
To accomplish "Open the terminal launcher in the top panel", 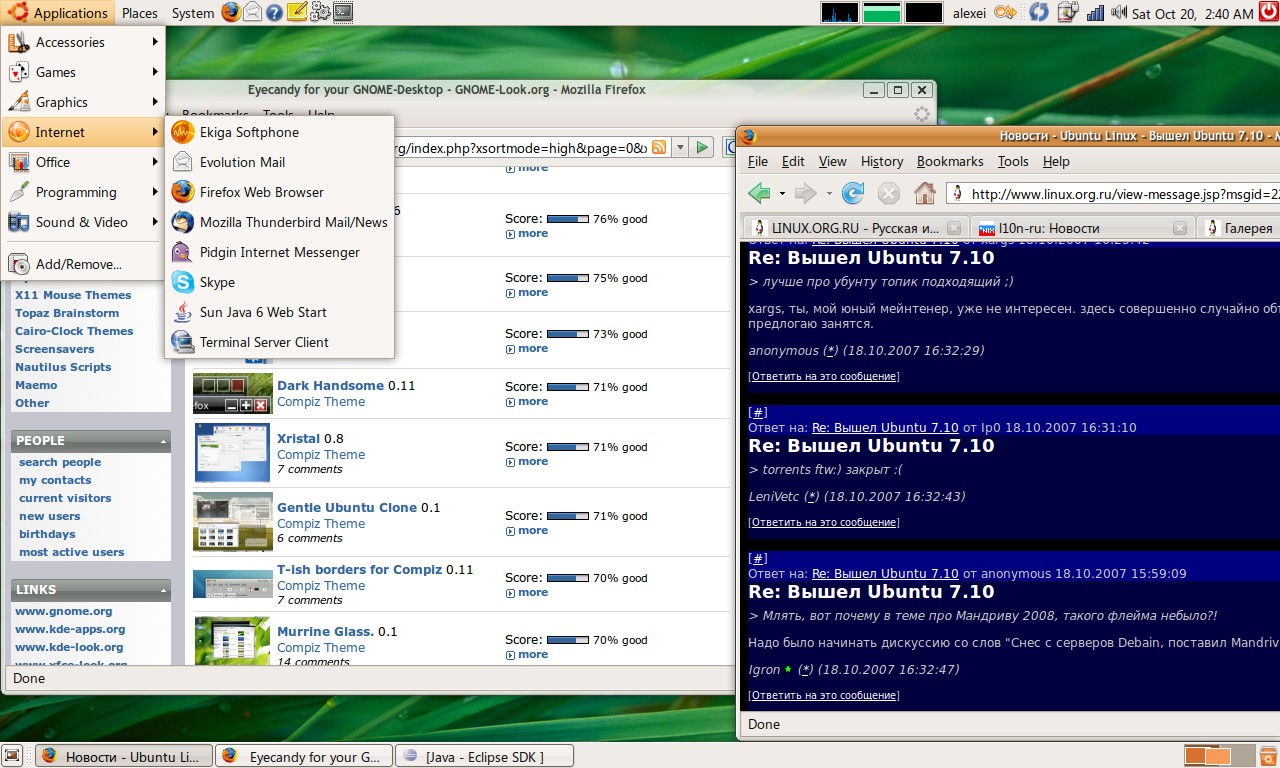I will (x=343, y=12).
